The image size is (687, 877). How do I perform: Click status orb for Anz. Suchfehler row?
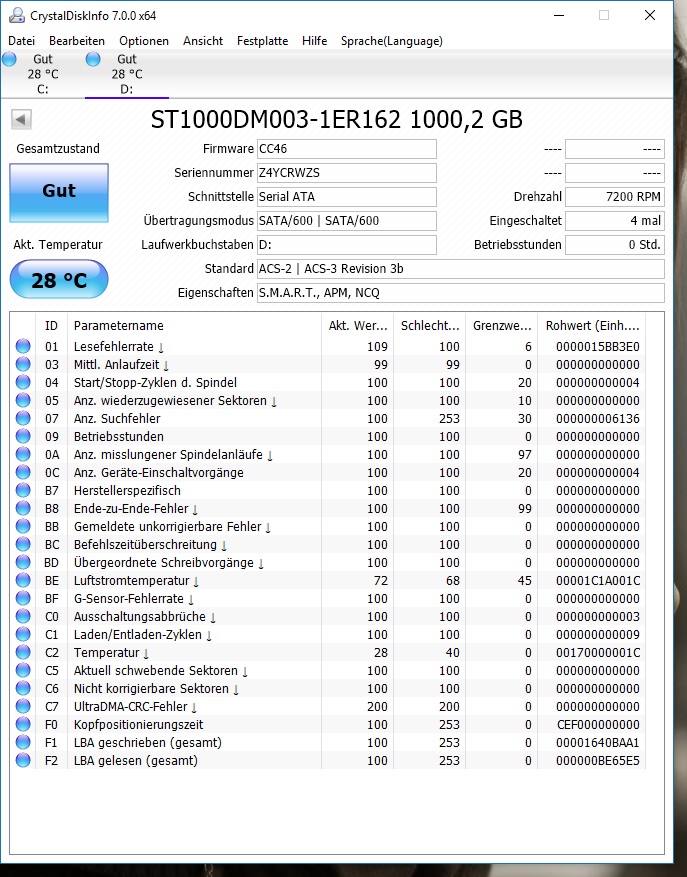pos(23,418)
